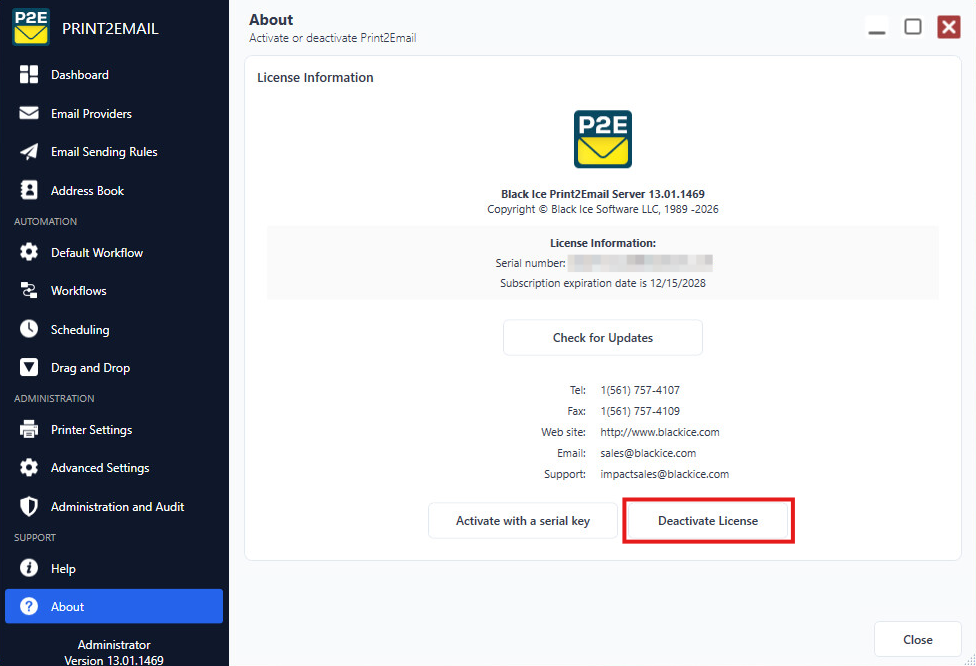Click the ADMINISTRATION section label
976x666 pixels.
tap(54, 398)
